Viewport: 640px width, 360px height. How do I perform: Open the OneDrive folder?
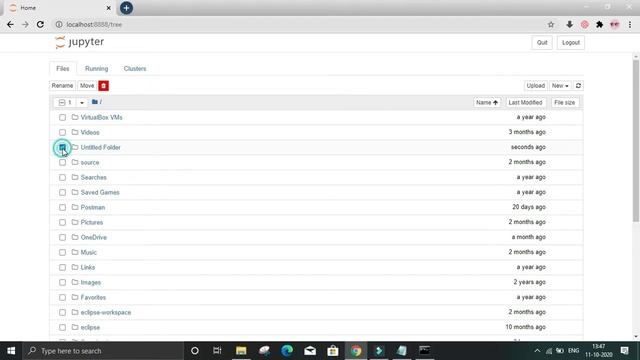pos(93,237)
